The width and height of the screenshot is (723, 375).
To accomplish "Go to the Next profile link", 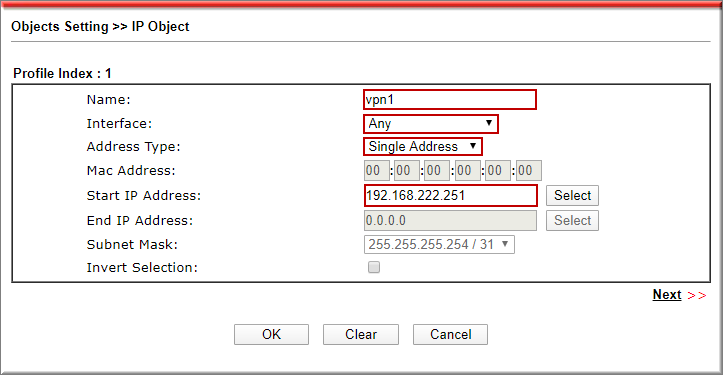I will pos(667,295).
